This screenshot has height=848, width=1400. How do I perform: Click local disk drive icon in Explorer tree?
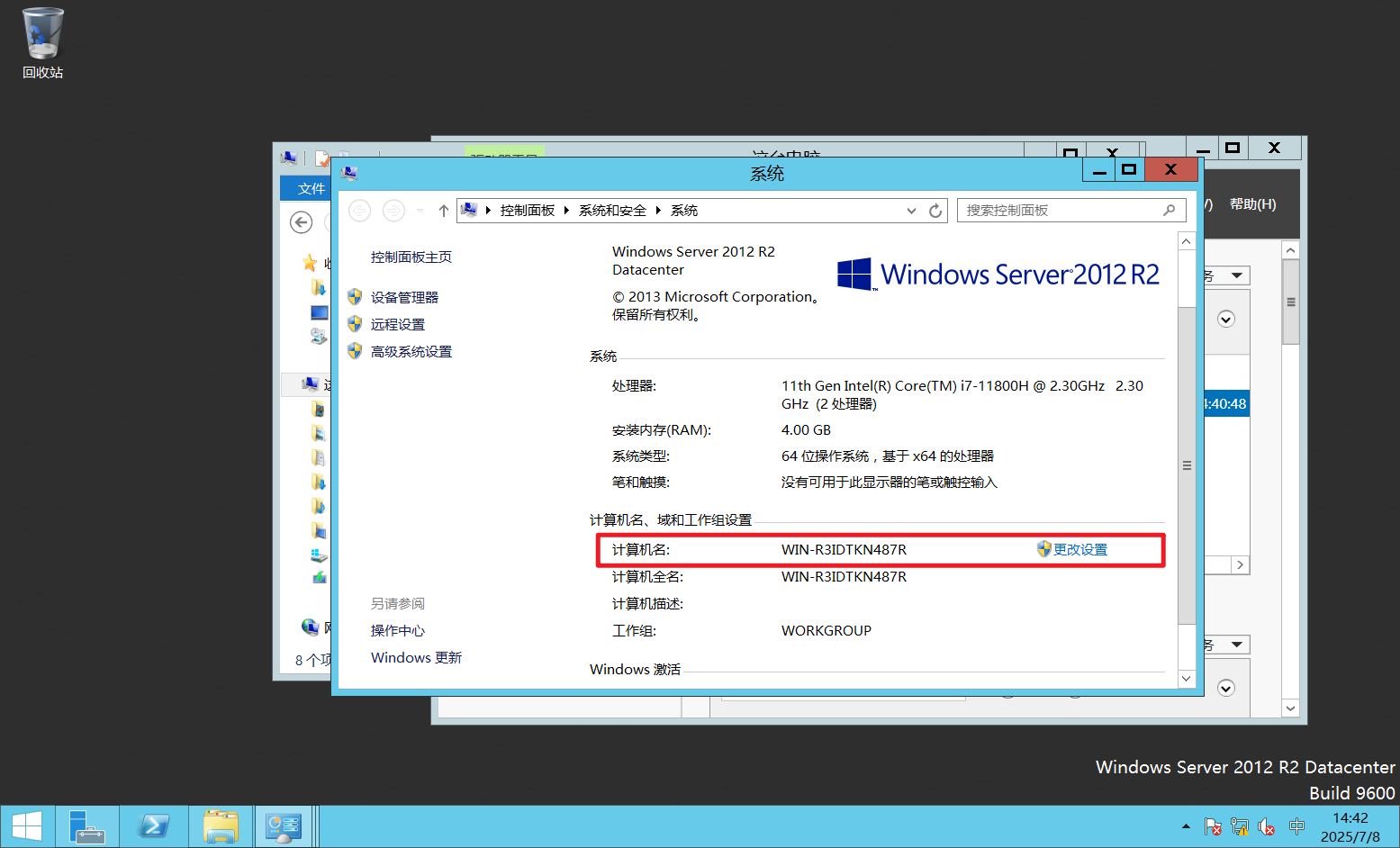point(319,555)
